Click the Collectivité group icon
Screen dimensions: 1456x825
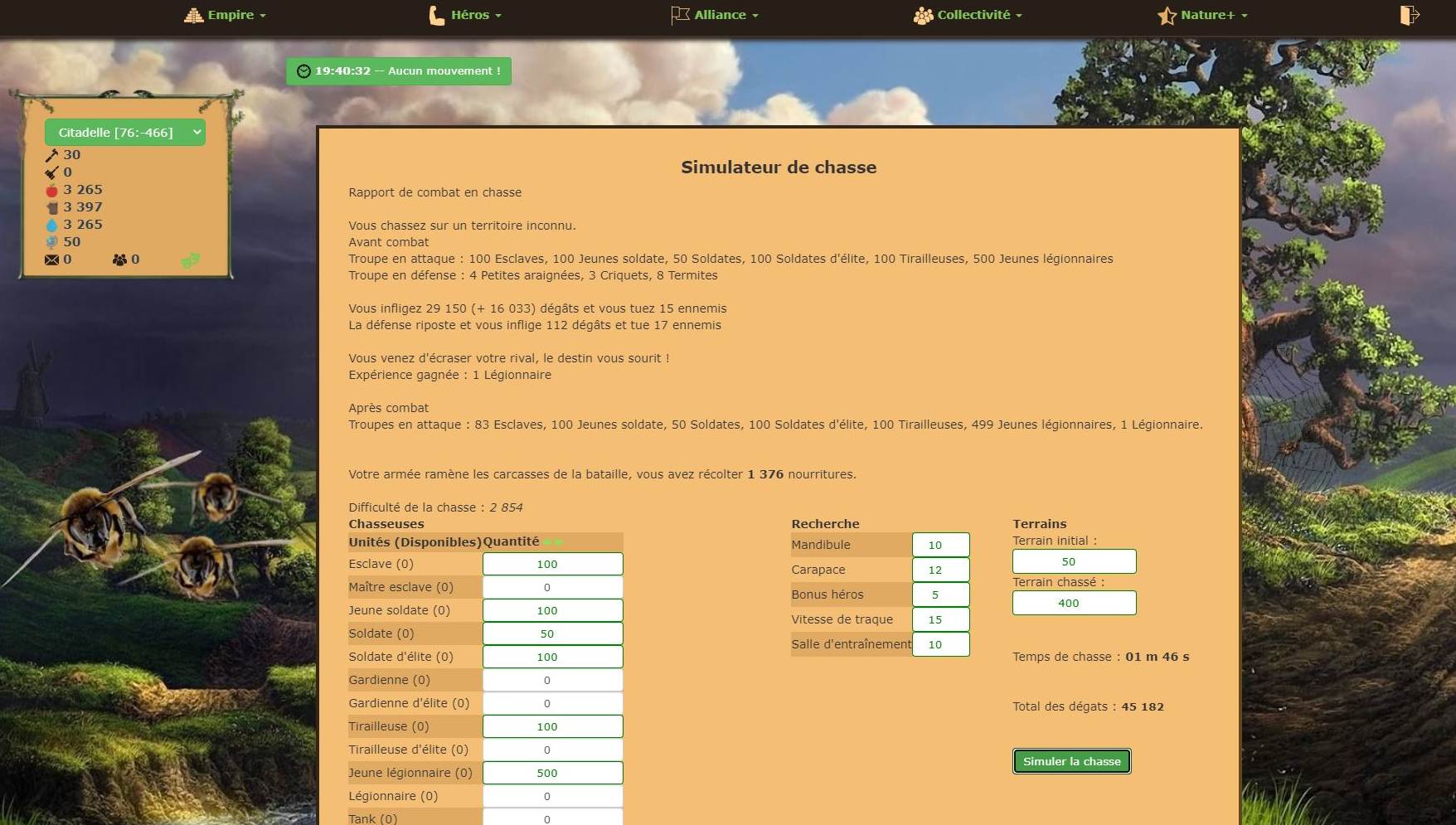(x=923, y=16)
